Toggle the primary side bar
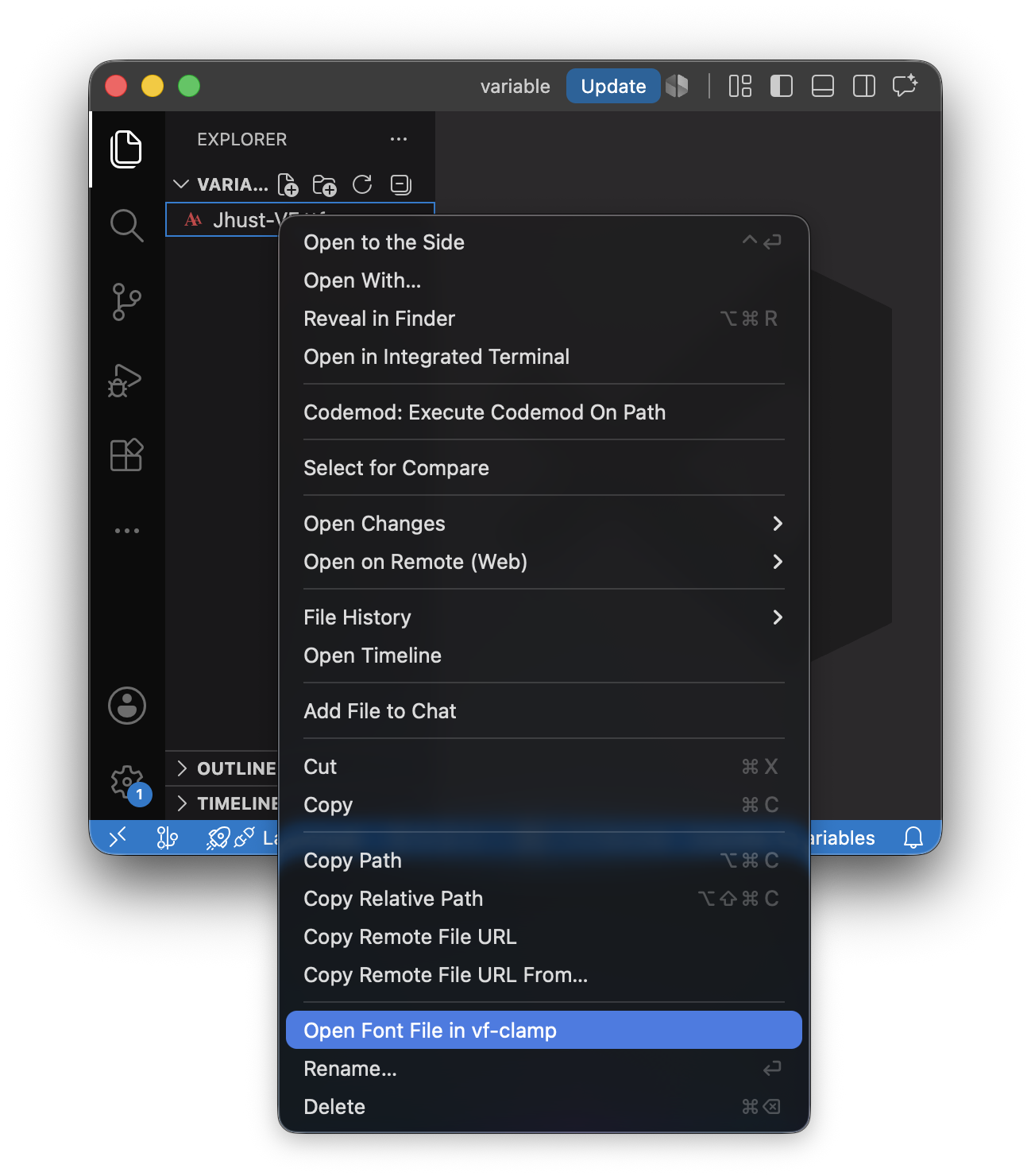 click(x=782, y=86)
